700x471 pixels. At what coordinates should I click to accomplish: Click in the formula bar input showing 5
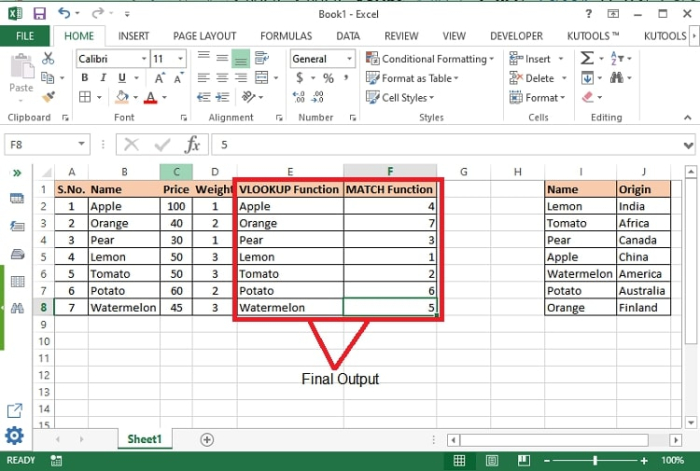[x=446, y=145]
